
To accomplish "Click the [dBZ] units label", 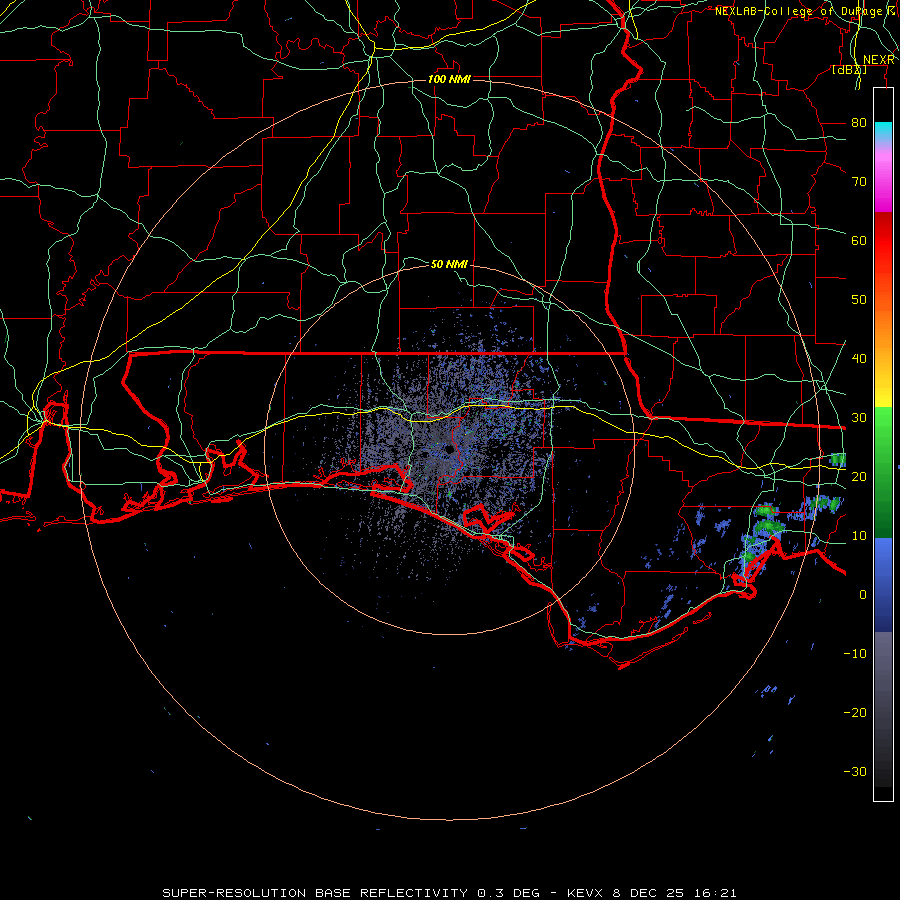I will click(849, 70).
